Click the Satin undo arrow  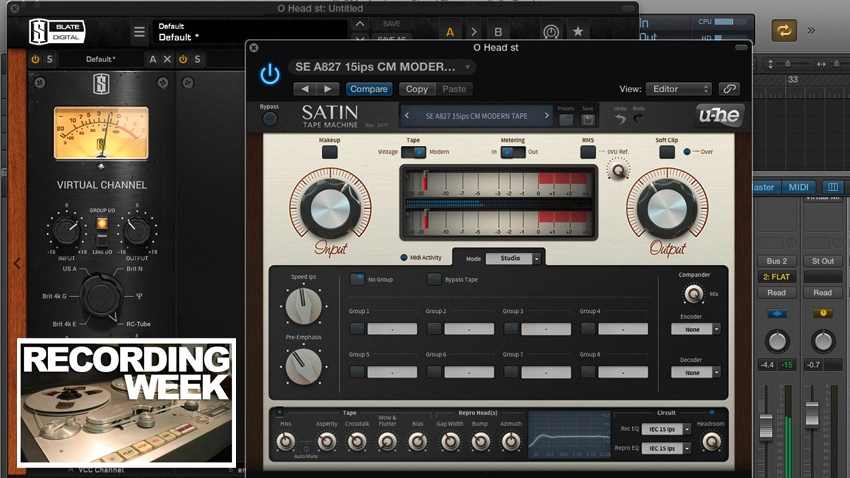click(620, 119)
